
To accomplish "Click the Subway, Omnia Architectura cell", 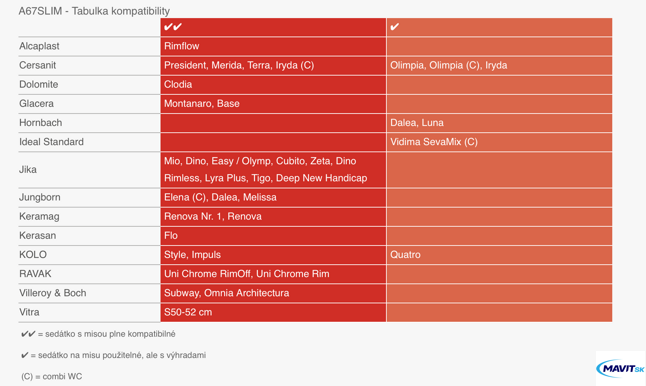I will tap(273, 293).
